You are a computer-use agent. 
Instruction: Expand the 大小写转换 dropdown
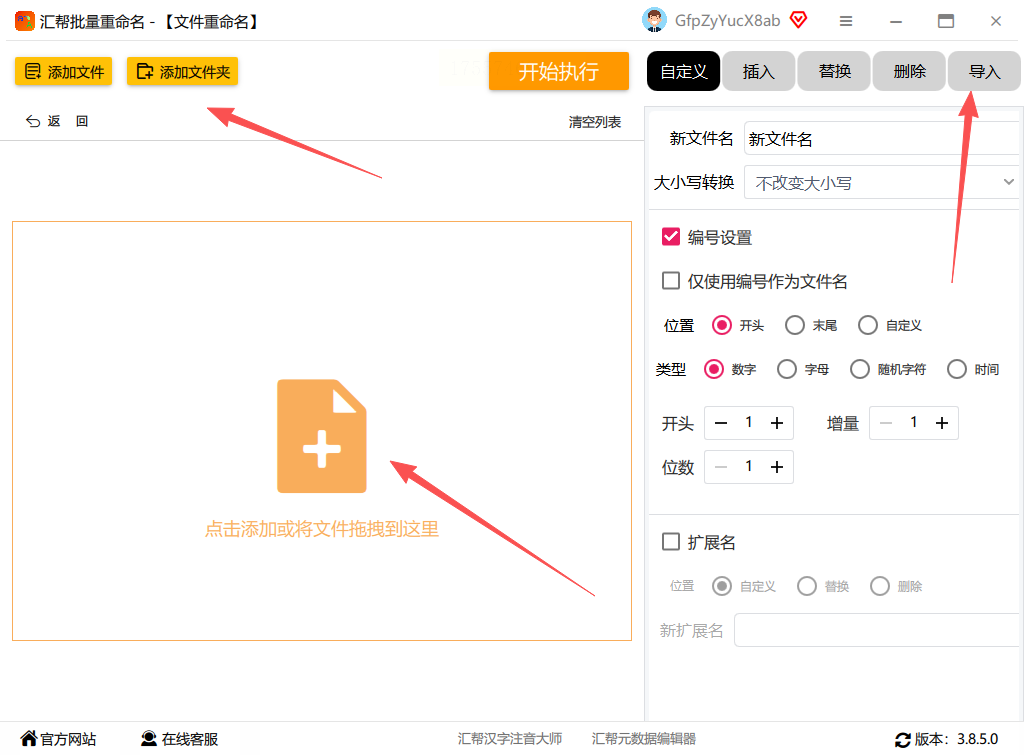coord(881,182)
